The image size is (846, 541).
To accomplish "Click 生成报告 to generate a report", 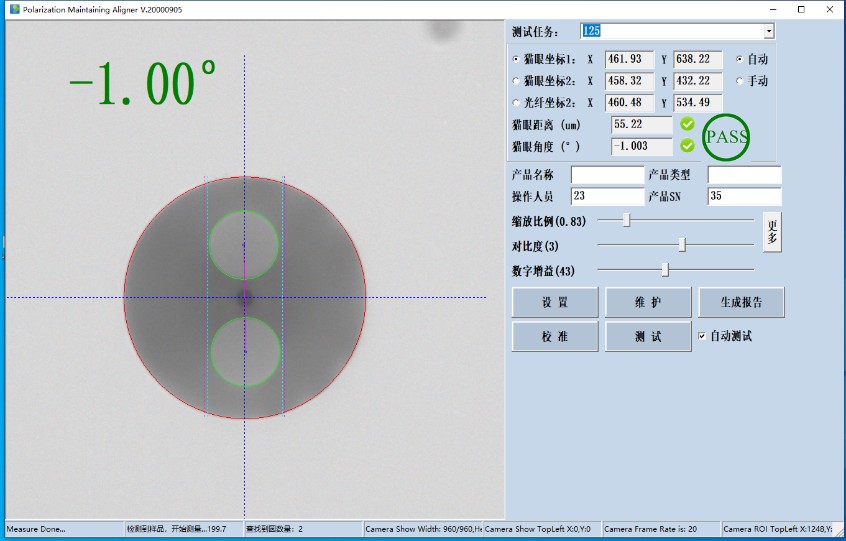I will (741, 302).
